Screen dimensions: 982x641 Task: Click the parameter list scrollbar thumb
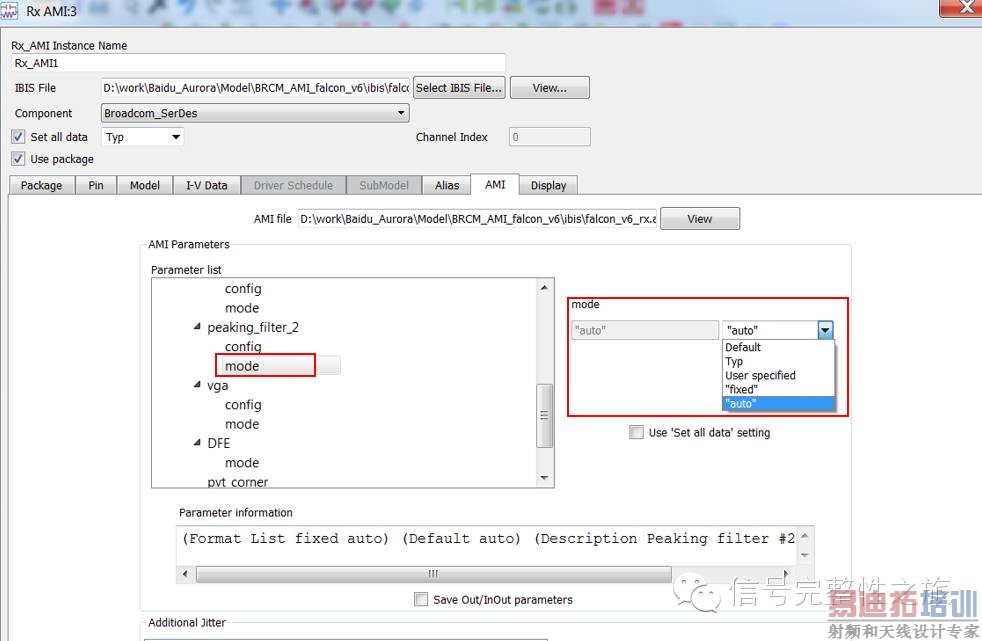coord(544,415)
